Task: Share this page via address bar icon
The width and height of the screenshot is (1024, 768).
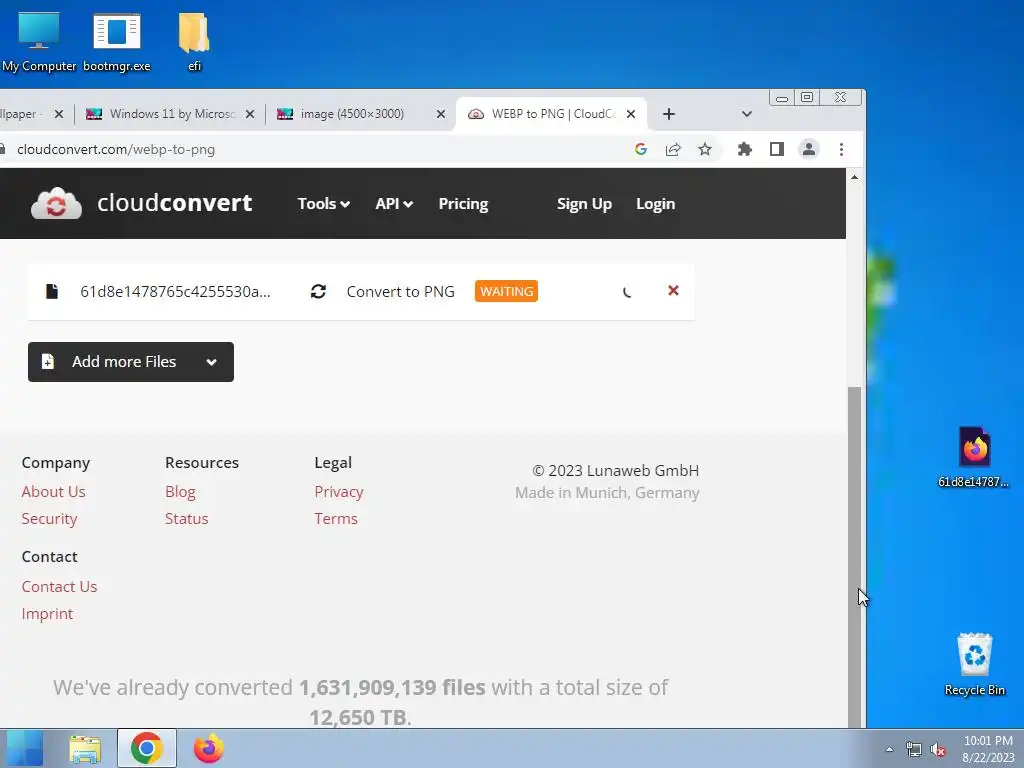Action: click(x=673, y=150)
